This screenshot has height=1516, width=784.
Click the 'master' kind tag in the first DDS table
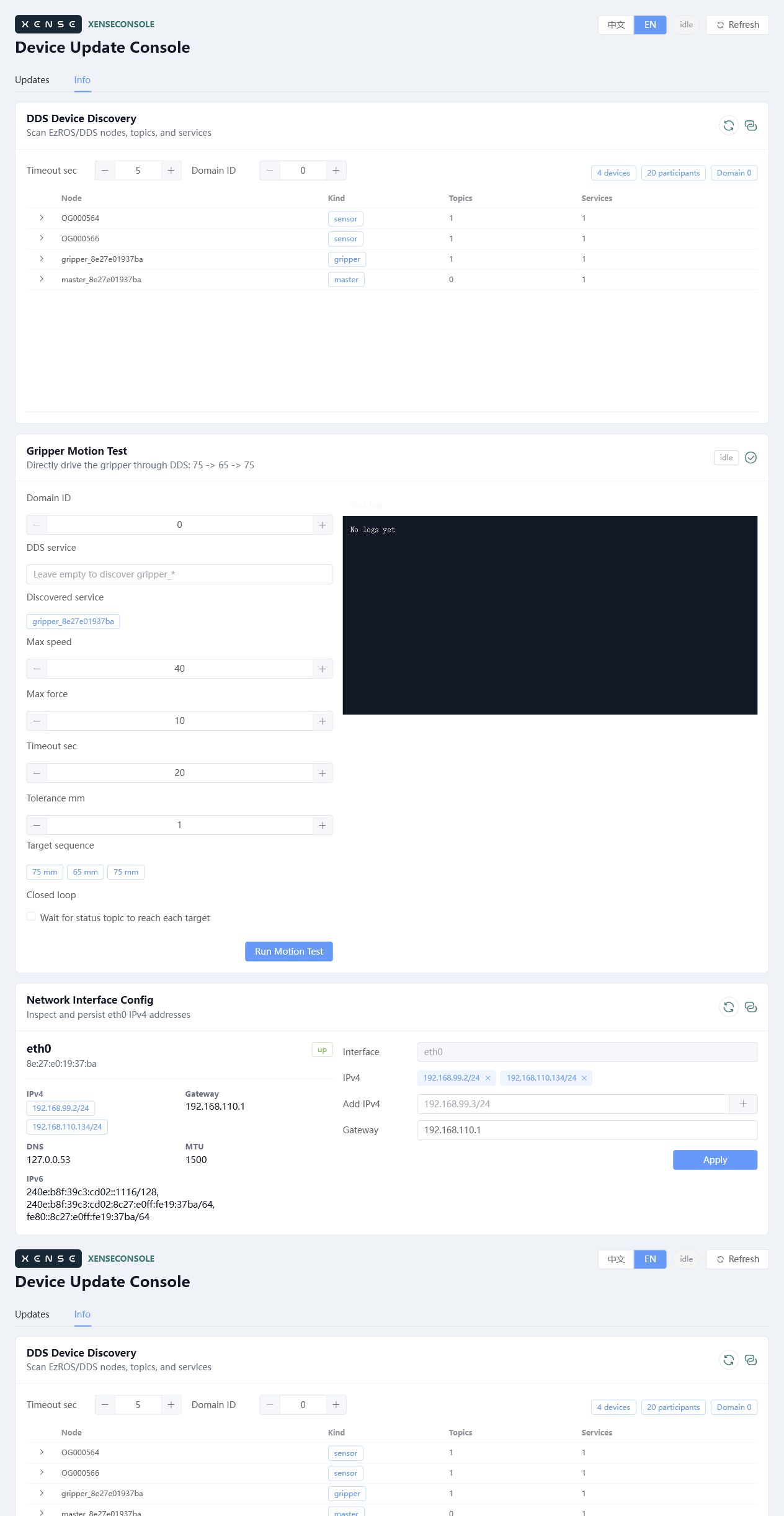pyautogui.click(x=346, y=280)
